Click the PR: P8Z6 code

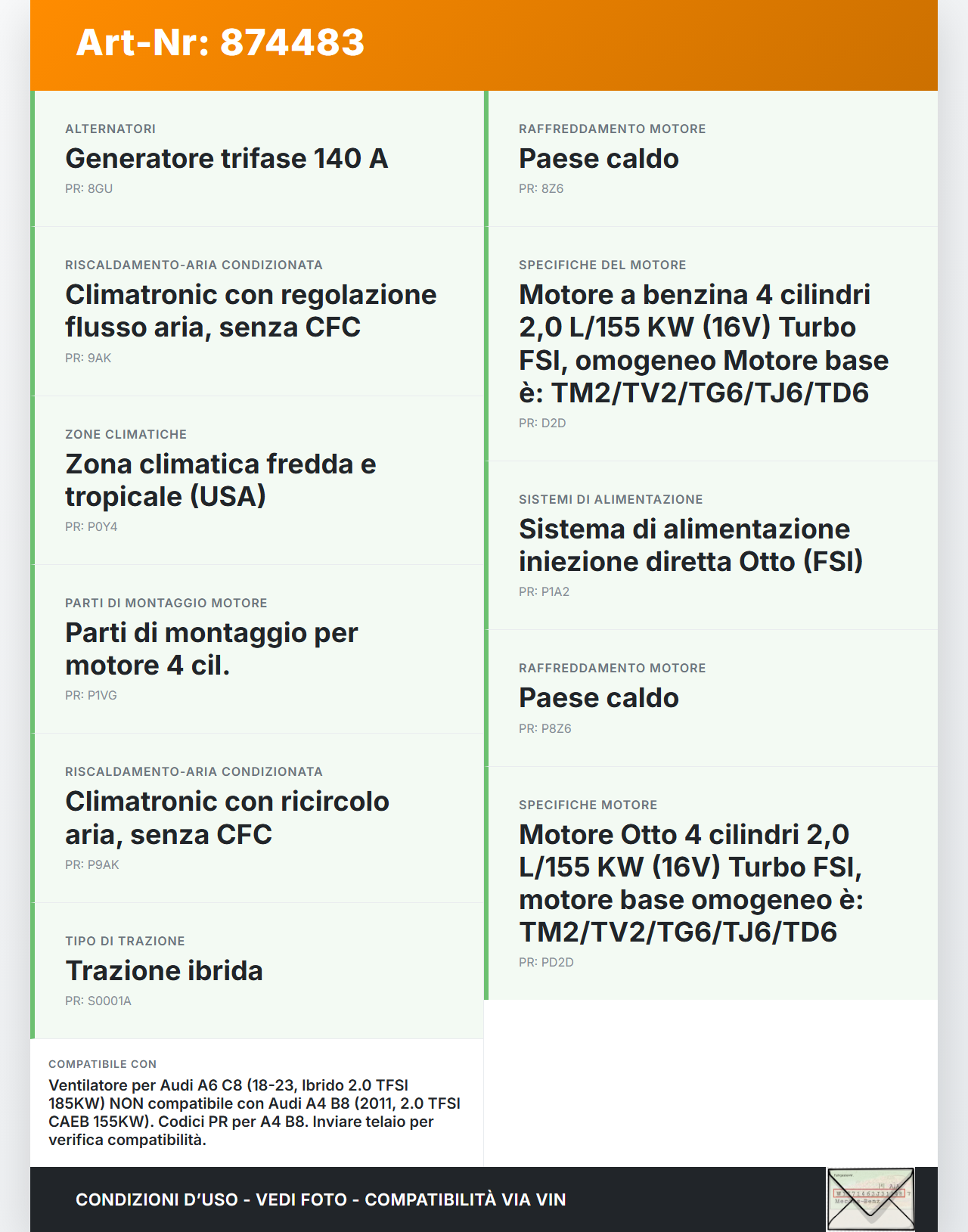pyautogui.click(x=544, y=728)
